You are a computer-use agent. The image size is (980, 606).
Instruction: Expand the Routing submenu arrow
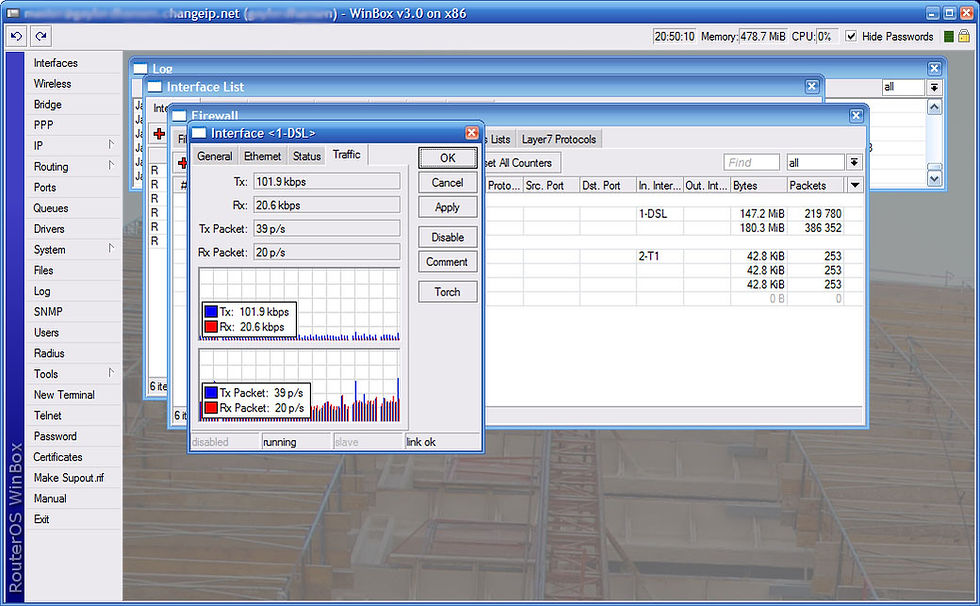[x=111, y=166]
